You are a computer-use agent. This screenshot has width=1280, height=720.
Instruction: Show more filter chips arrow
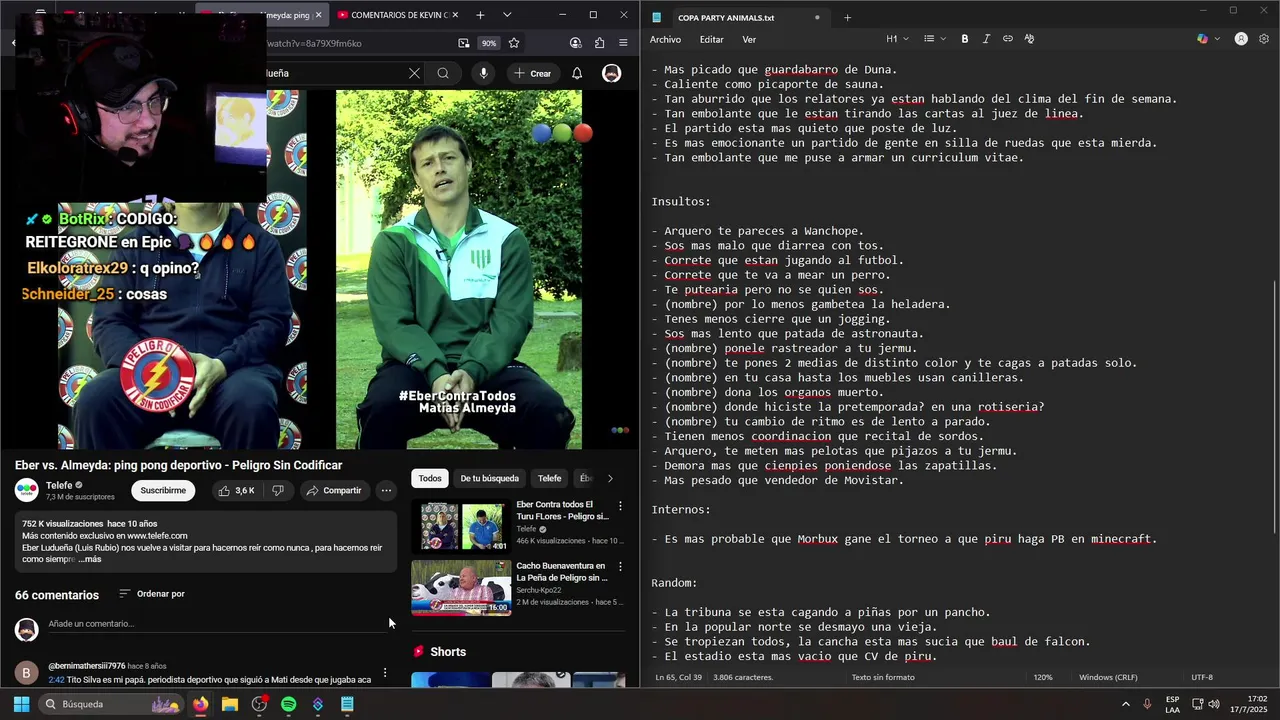click(610, 478)
